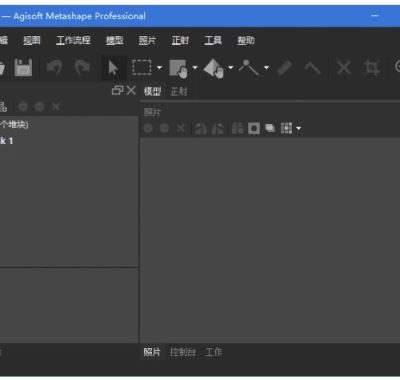Switch to the 模型 view tab

[x=152, y=91]
